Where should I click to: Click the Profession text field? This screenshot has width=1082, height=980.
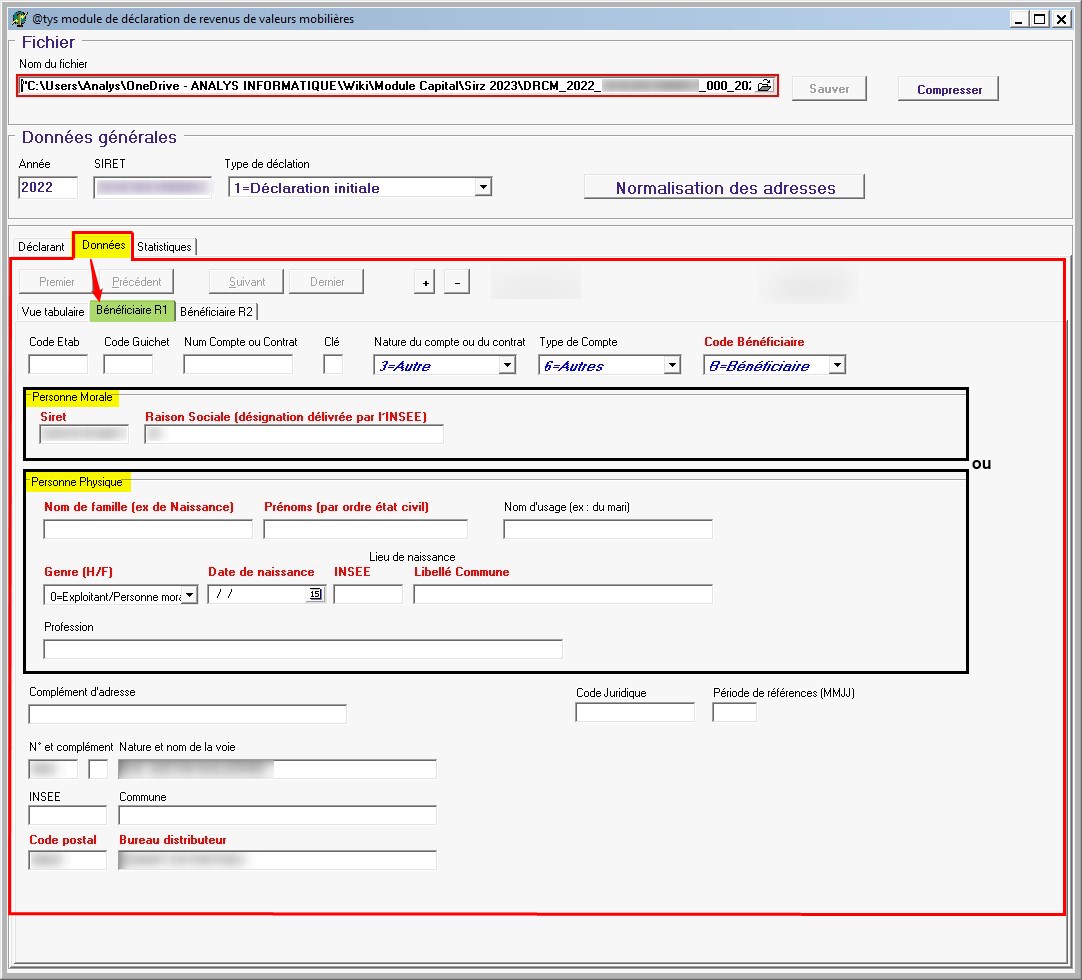[302, 649]
